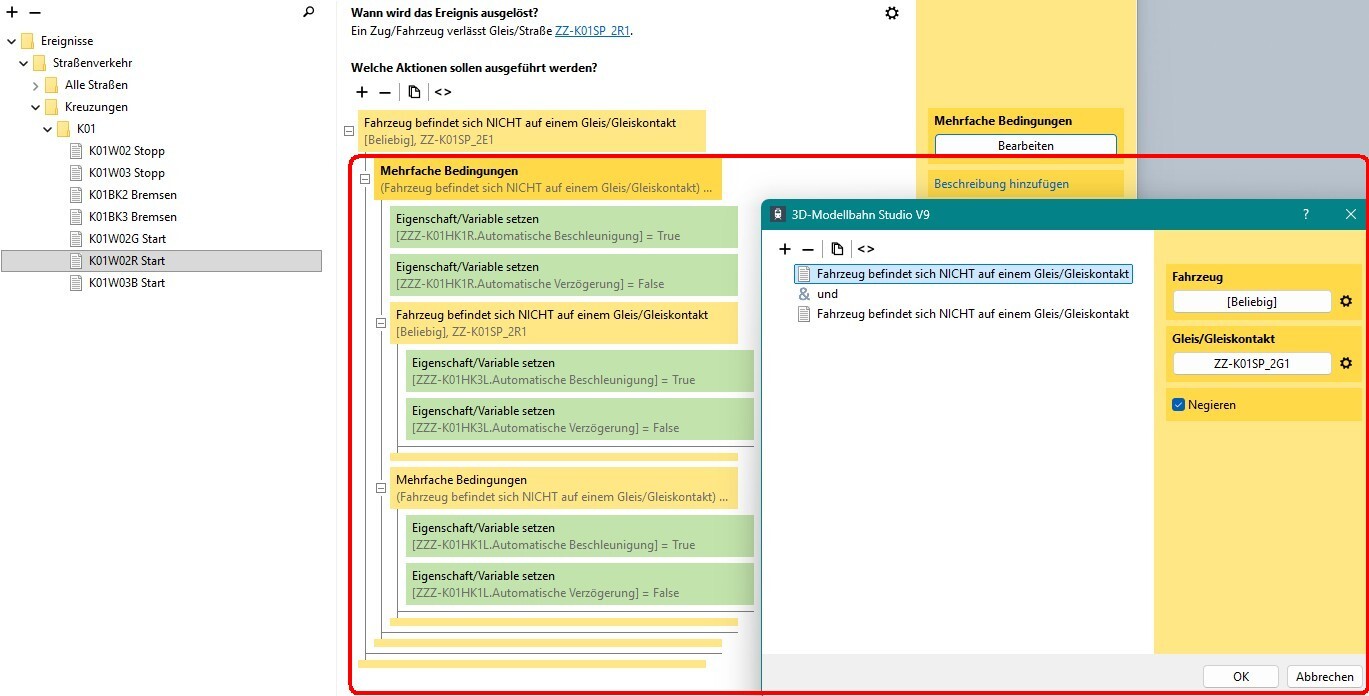Viewport: 1369px width, 696px height.
Task: Open gear settings next to Fahrzeug field
Action: pos(1346,301)
